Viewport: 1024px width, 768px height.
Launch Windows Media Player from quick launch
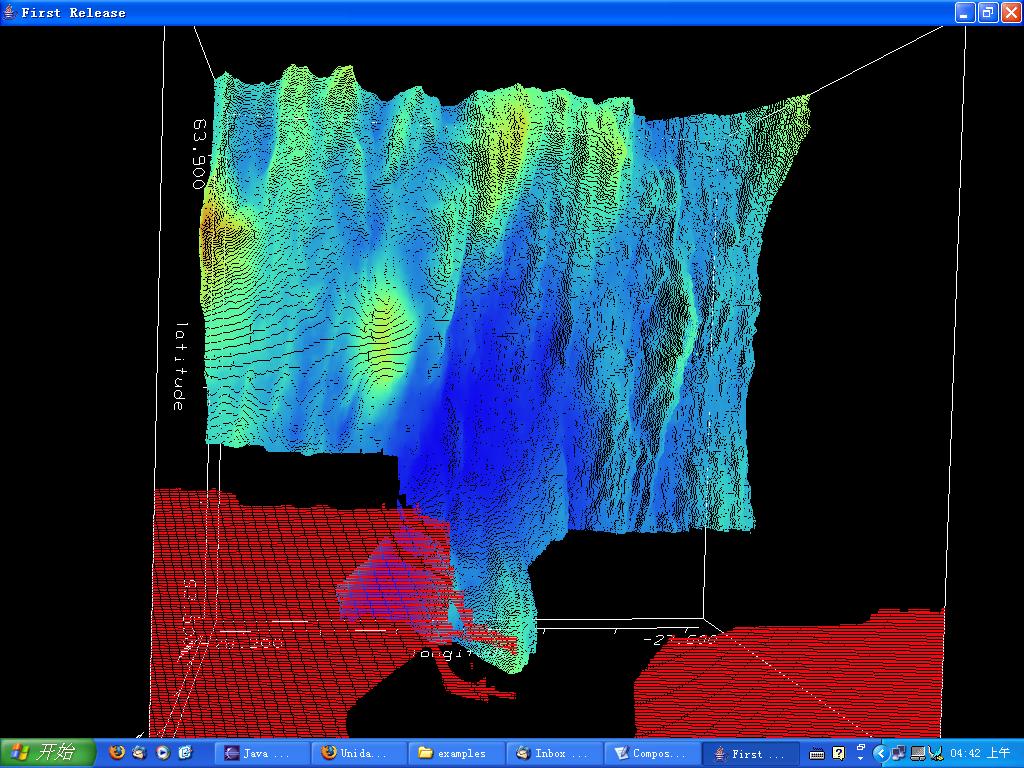click(162, 753)
